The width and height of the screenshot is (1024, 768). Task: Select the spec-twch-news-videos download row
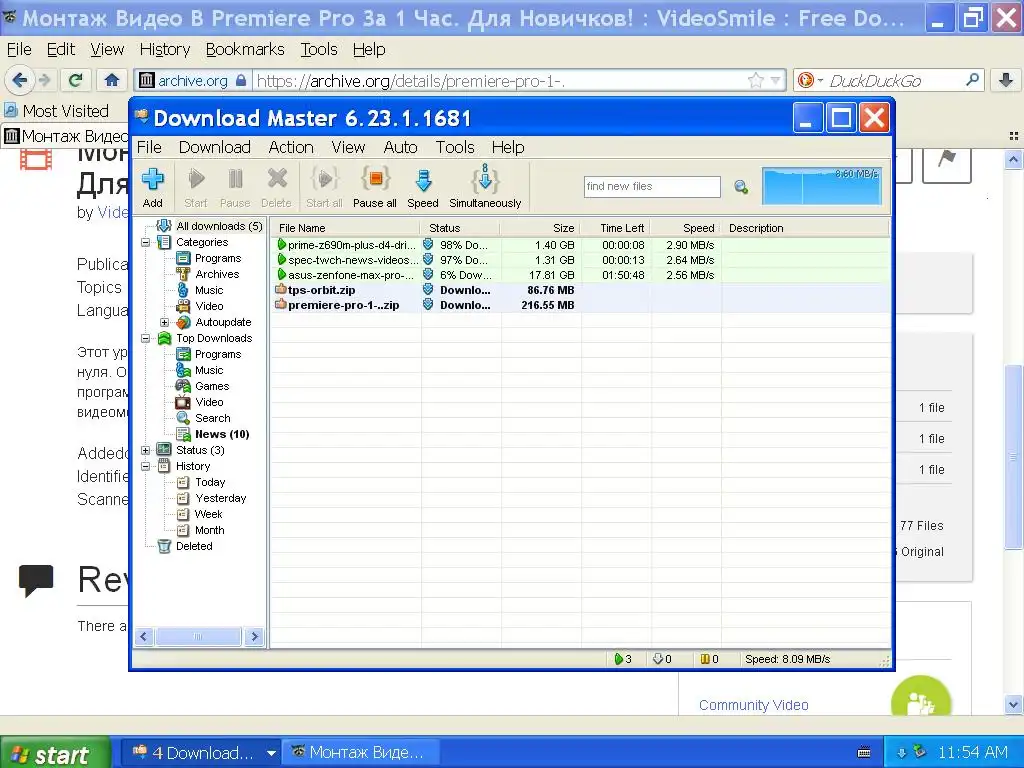point(580,260)
